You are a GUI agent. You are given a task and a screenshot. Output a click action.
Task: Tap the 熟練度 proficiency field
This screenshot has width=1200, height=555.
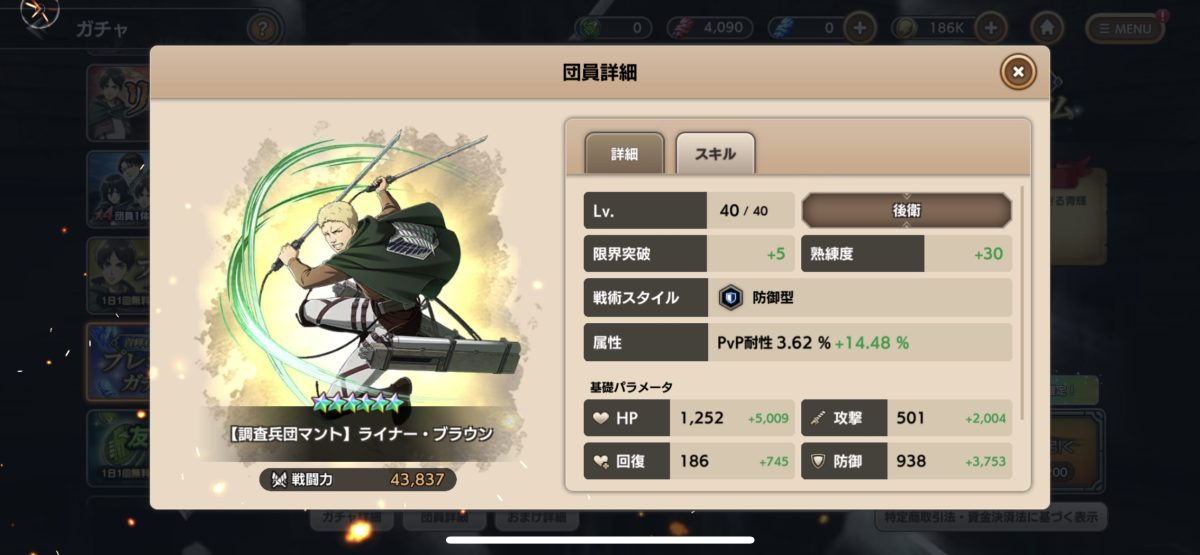906,254
